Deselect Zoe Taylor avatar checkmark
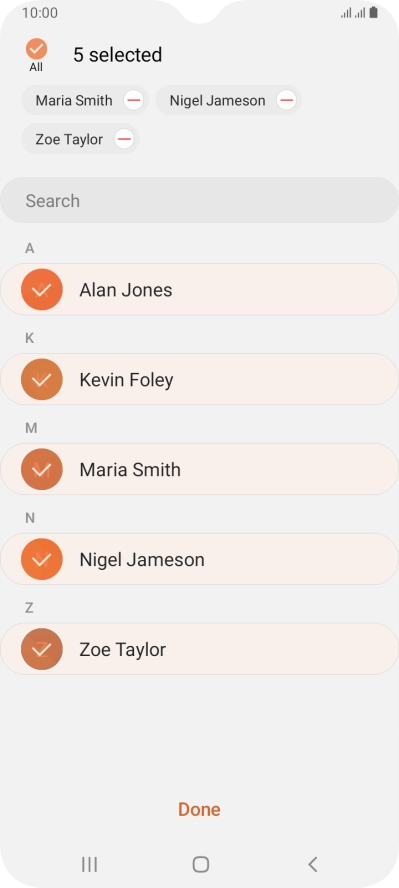The width and height of the screenshot is (399, 888). point(41,649)
